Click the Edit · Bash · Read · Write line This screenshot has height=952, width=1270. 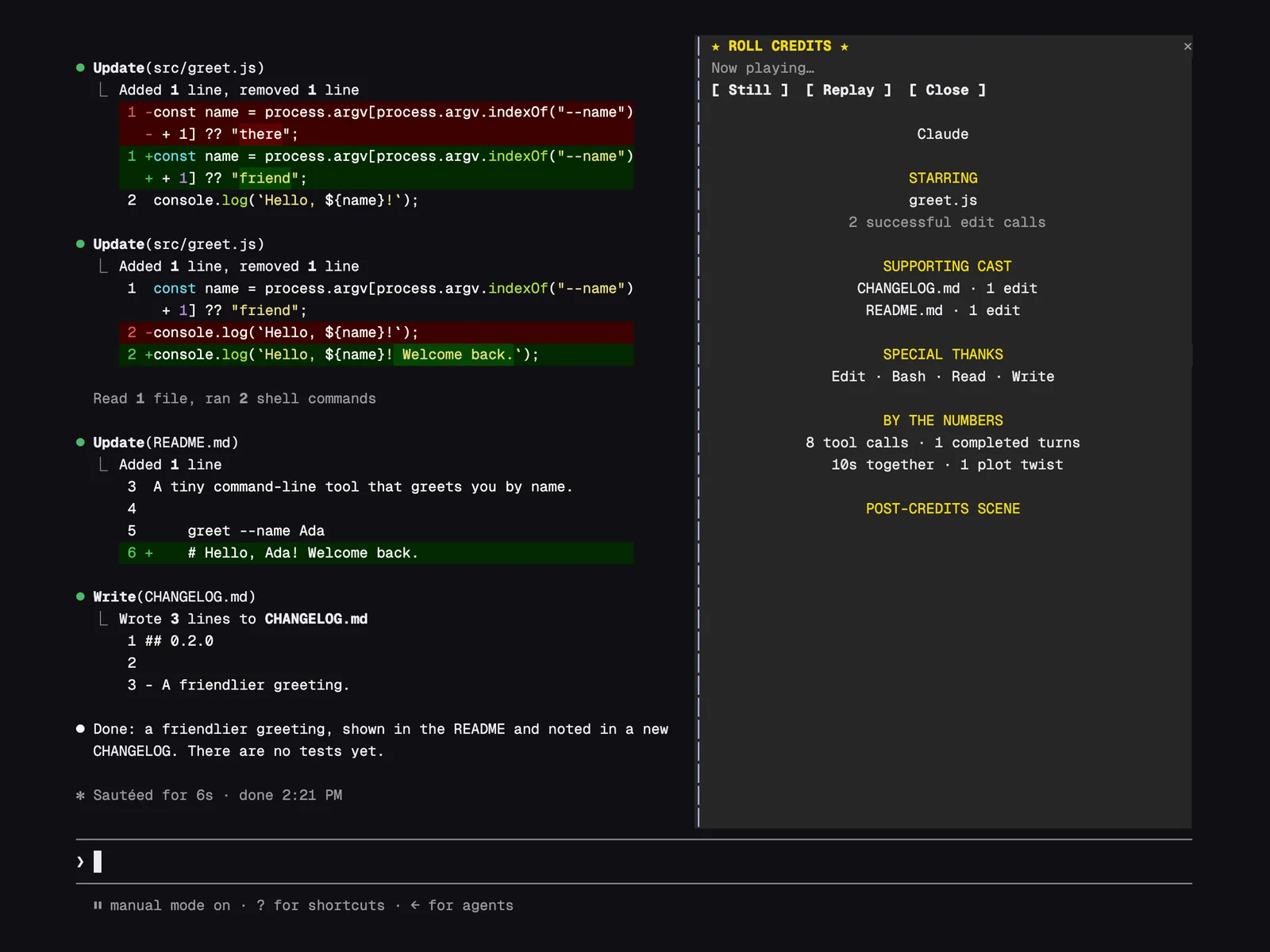943,377
